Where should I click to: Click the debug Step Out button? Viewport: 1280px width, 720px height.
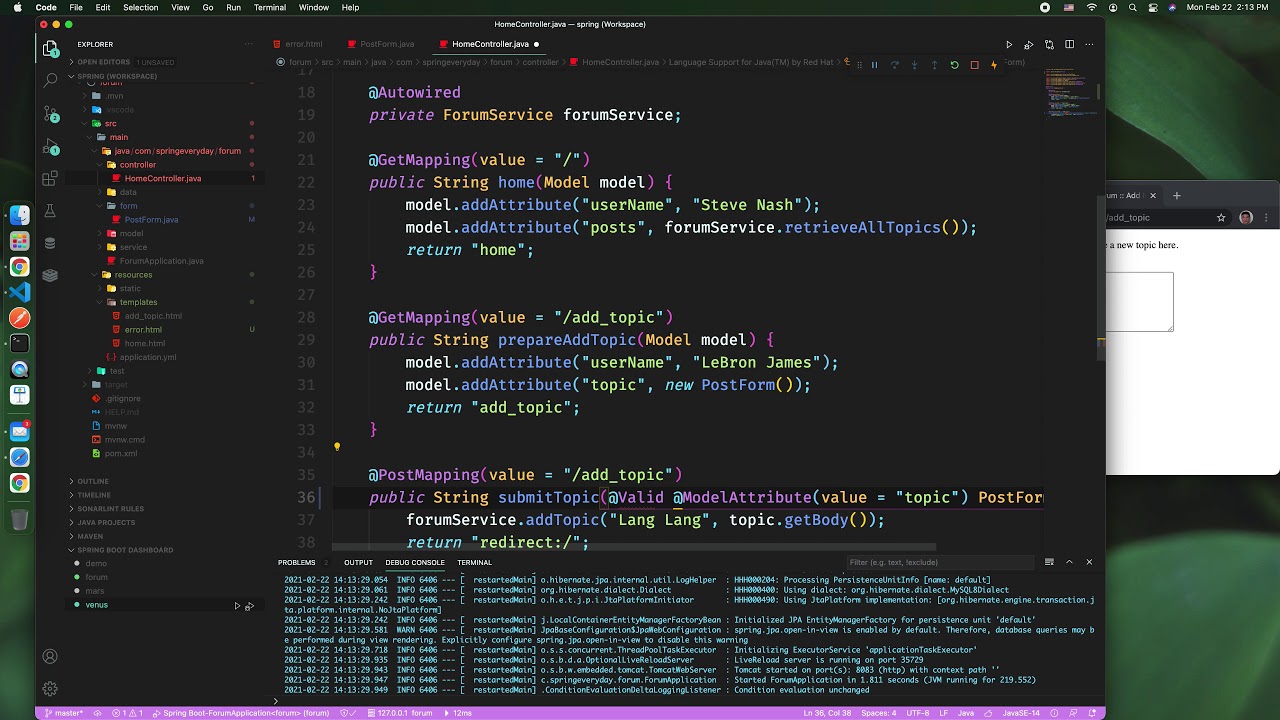[x=934, y=65]
